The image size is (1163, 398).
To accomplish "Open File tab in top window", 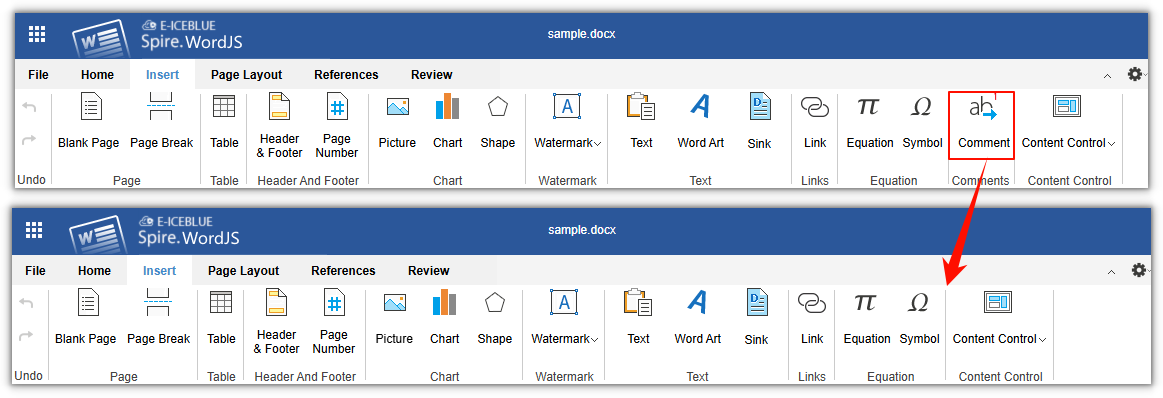I will (39, 75).
